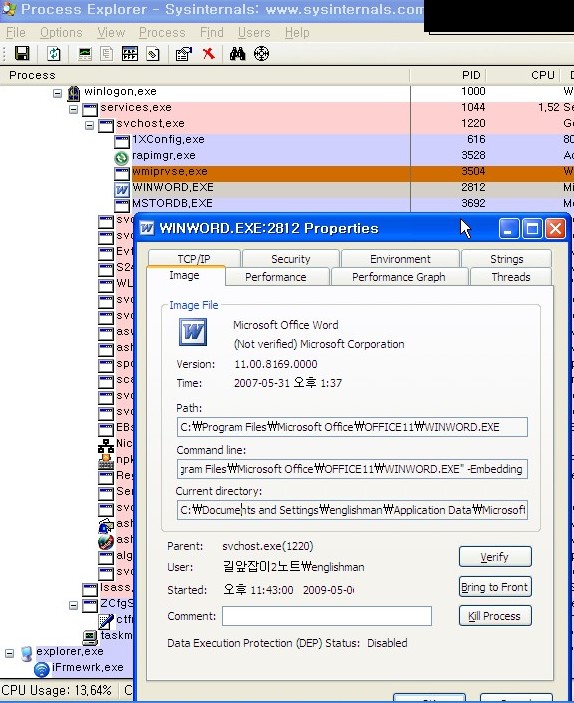Open the Help menu
Image resolution: width=574 pixels, height=703 pixels.
(x=297, y=33)
